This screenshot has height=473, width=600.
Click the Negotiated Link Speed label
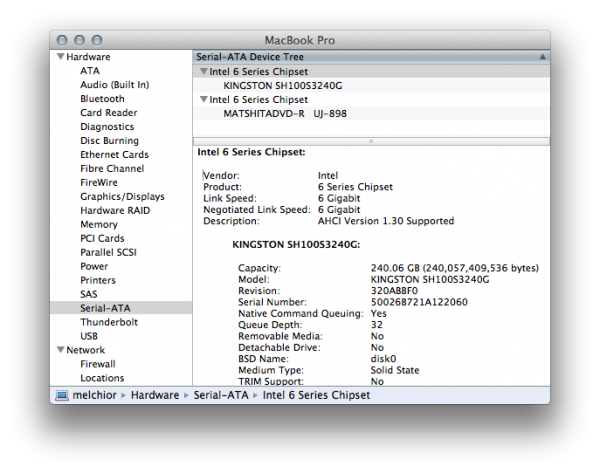click(x=257, y=210)
